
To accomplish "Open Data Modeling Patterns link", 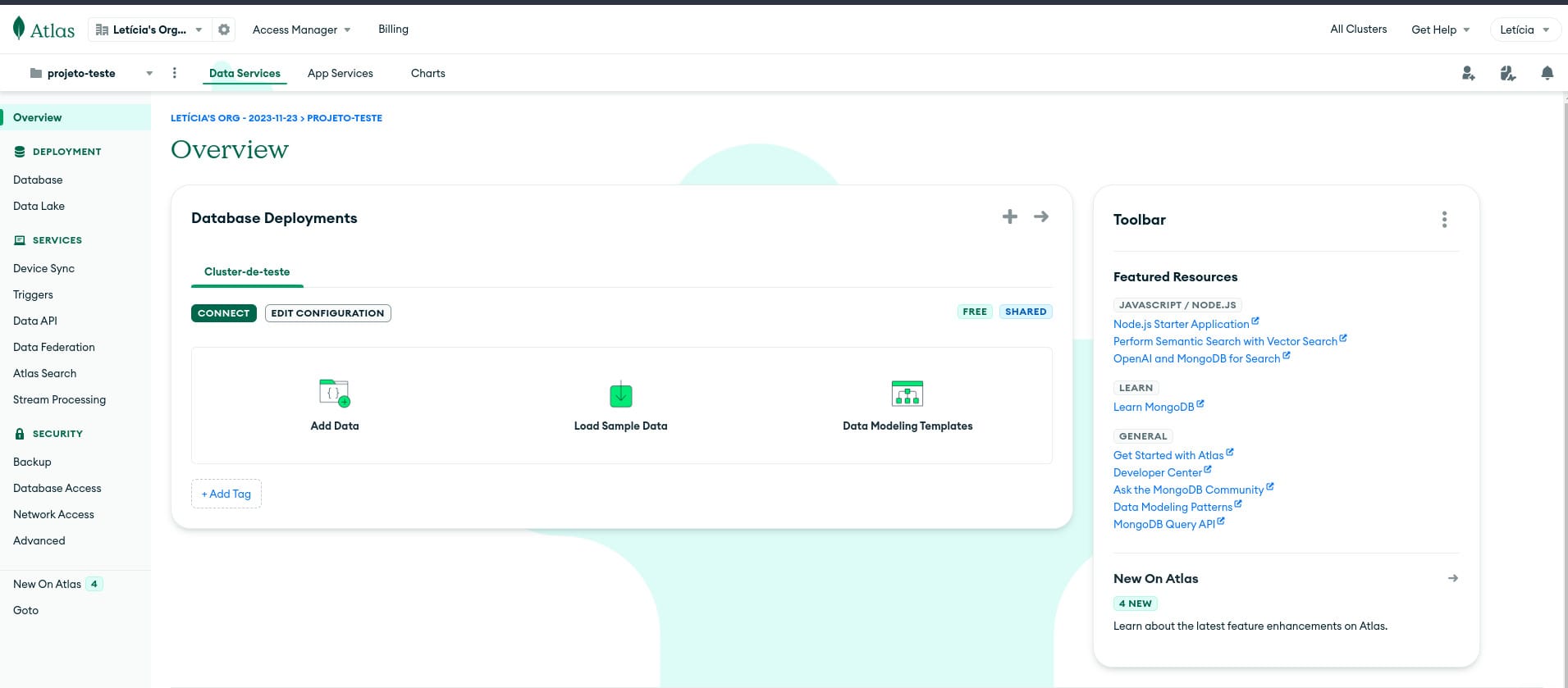I will click(1177, 507).
